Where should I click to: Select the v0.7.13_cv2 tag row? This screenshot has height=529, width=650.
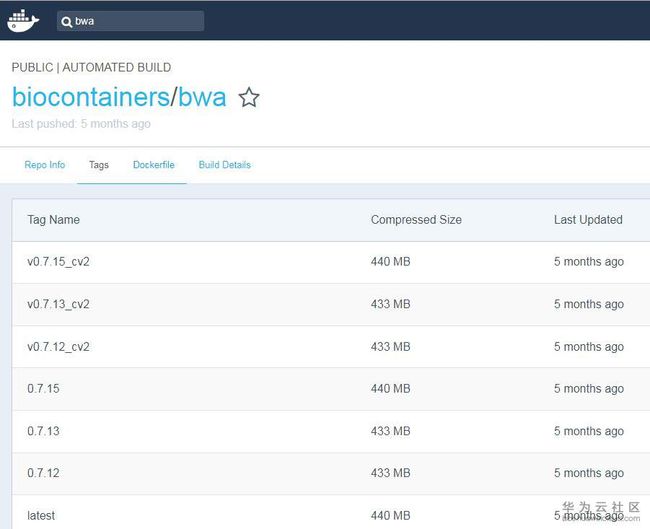pos(331,304)
